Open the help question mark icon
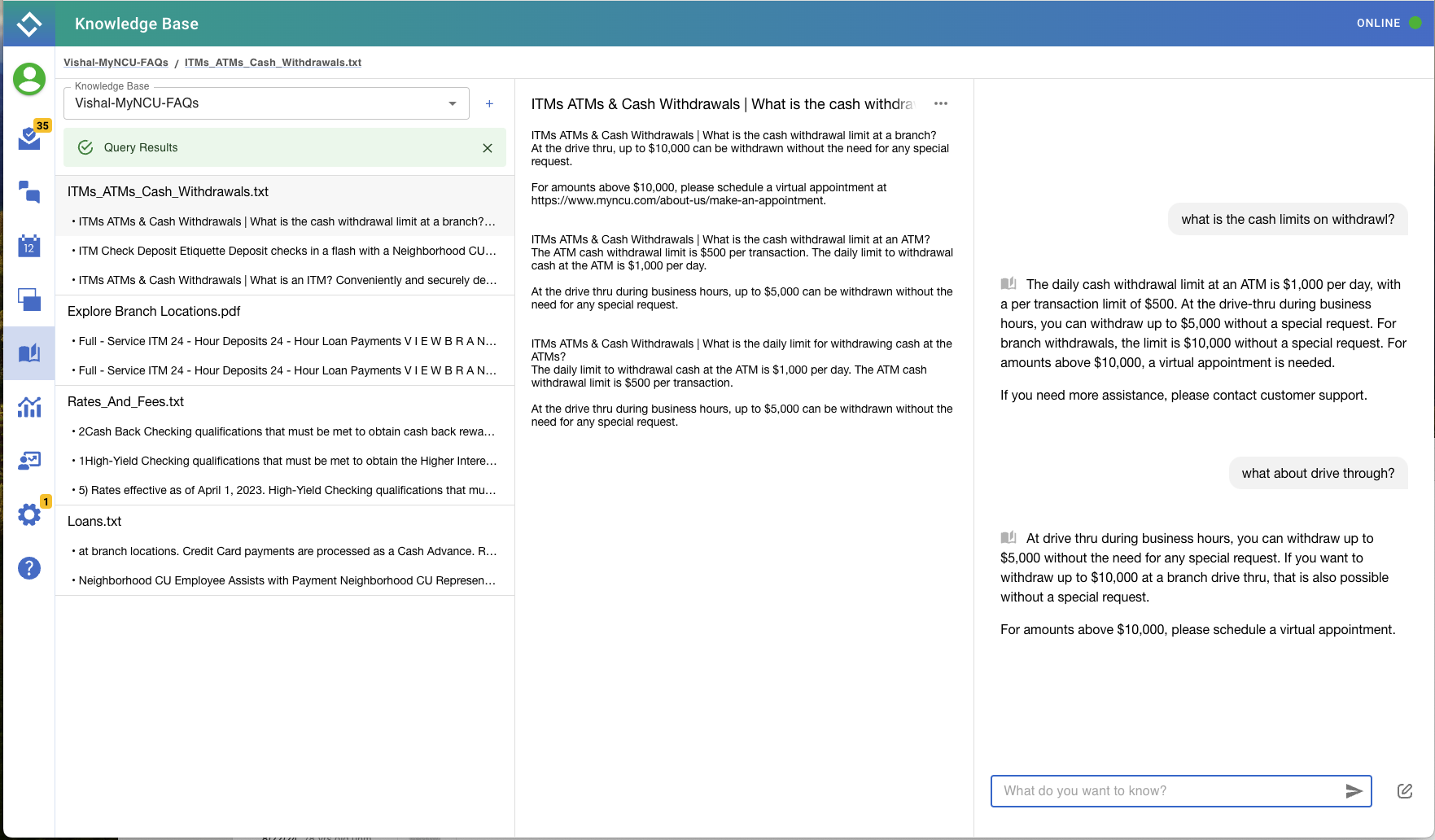 click(29, 568)
